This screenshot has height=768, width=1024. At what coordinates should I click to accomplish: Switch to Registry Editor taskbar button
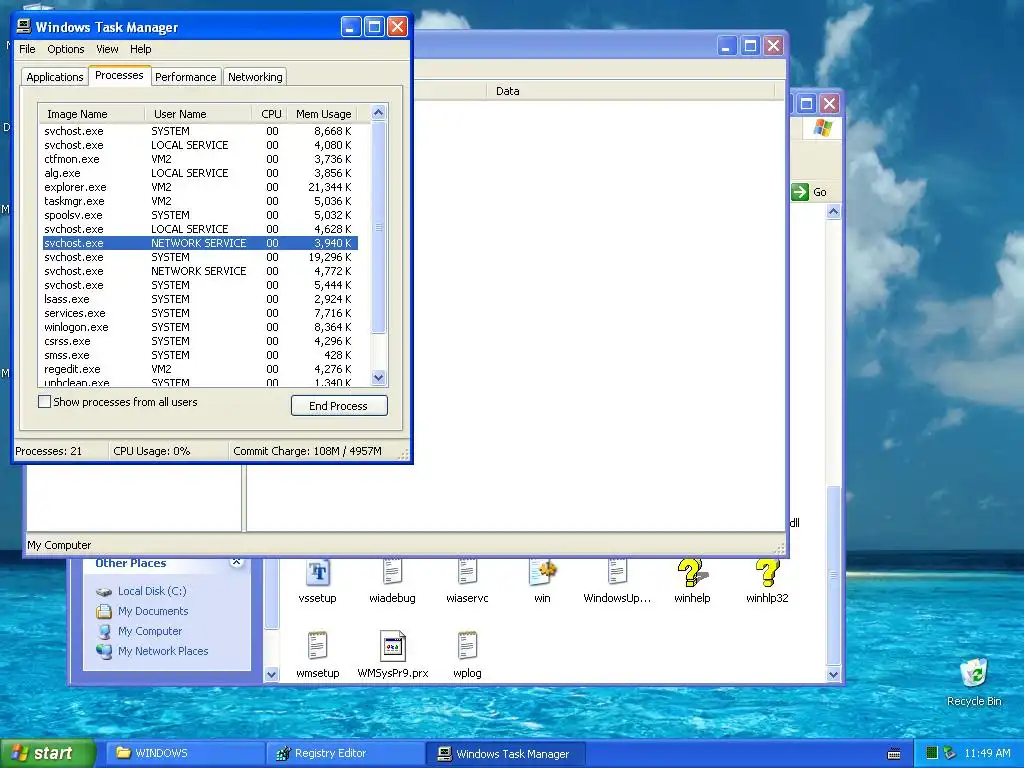345,753
